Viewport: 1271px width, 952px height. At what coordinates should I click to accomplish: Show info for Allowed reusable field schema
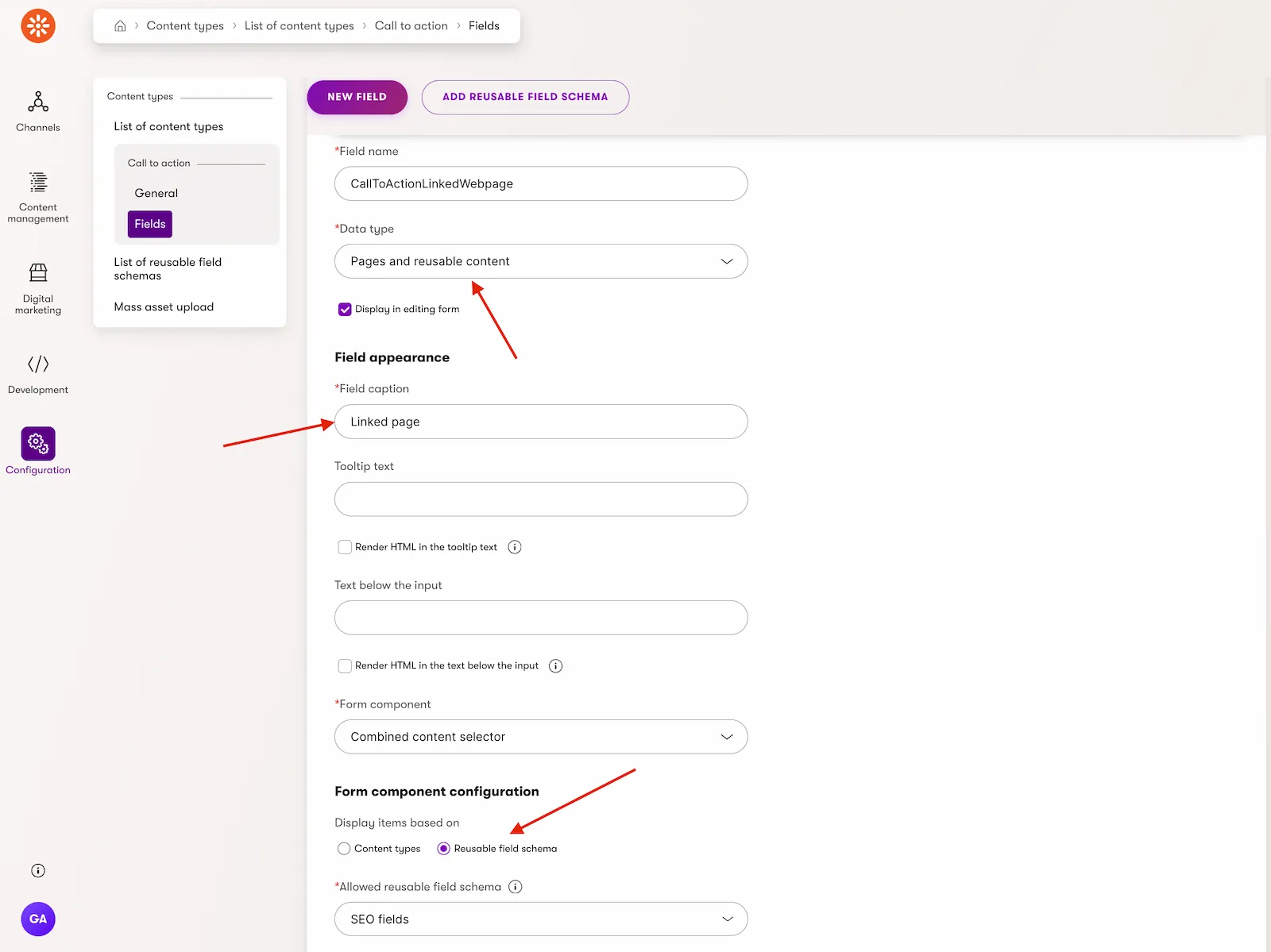point(516,887)
